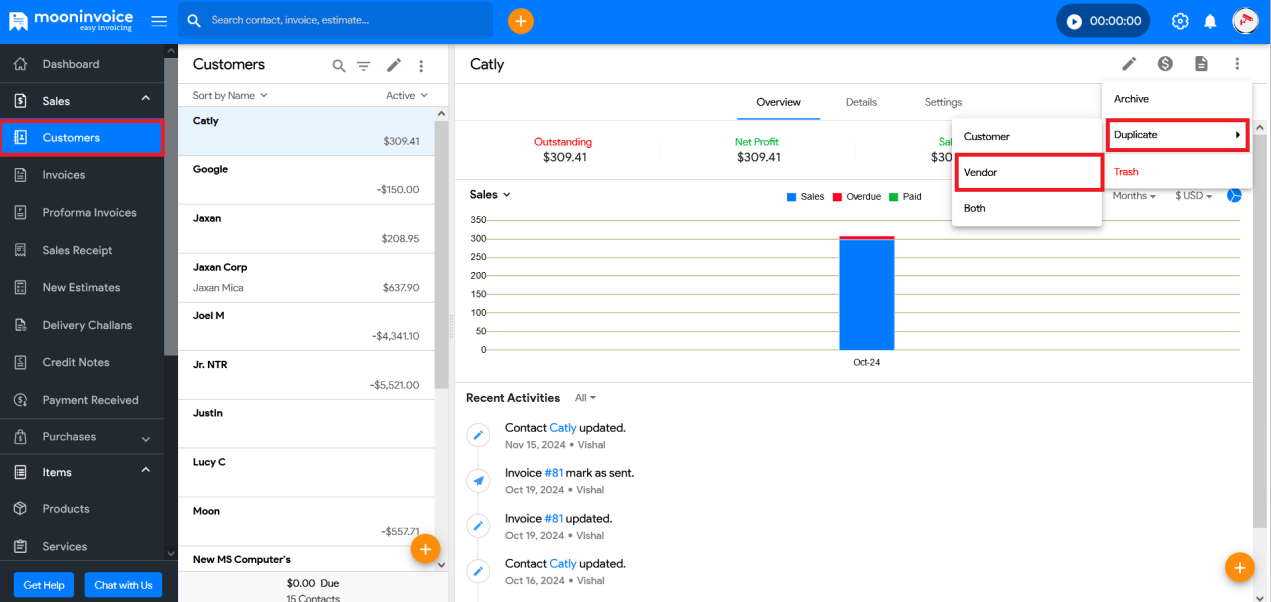Open Duplicate submenu item
The width and height of the screenshot is (1271, 602).
coord(1177,135)
